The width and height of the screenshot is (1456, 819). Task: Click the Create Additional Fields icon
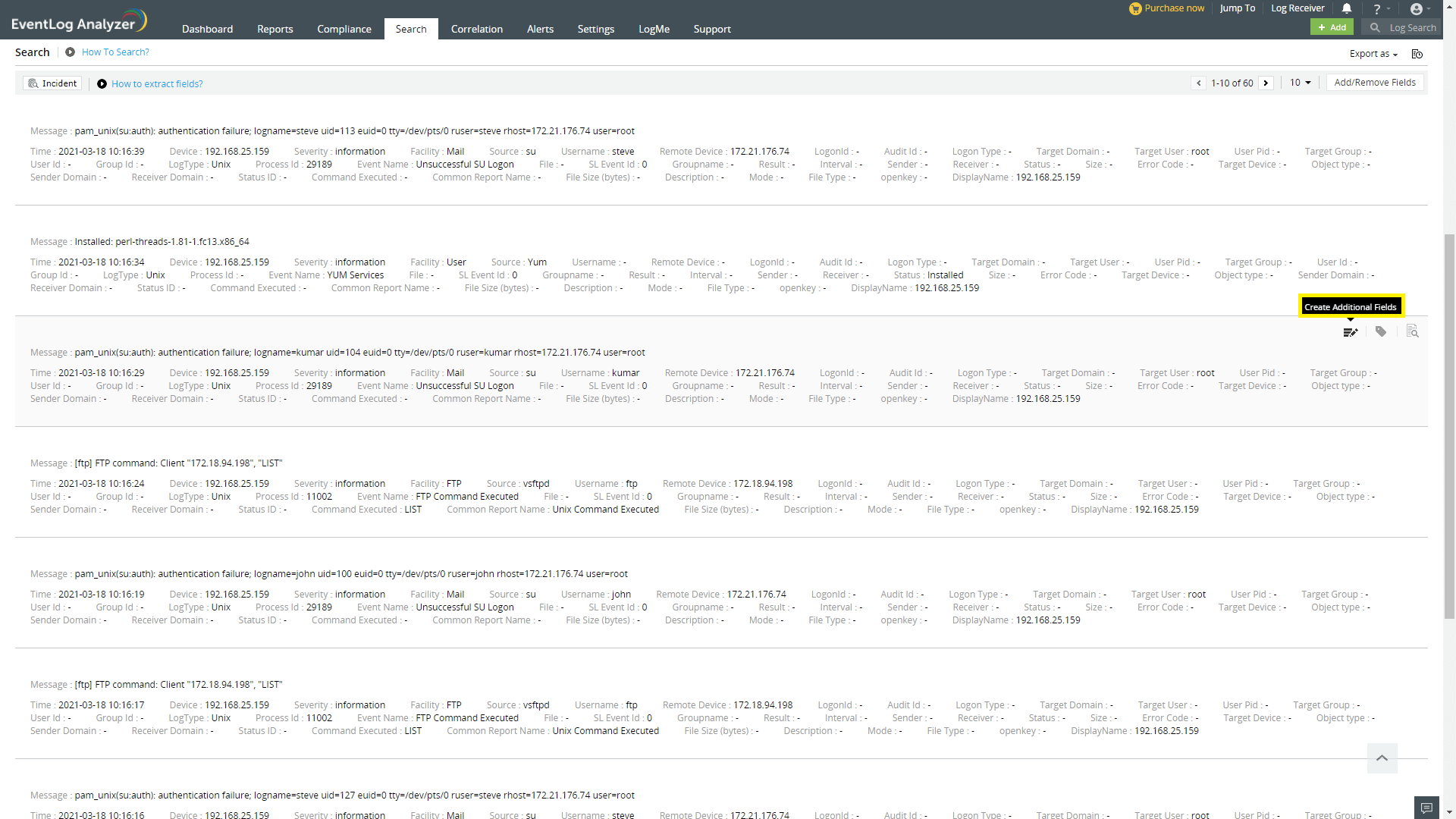[x=1350, y=332]
